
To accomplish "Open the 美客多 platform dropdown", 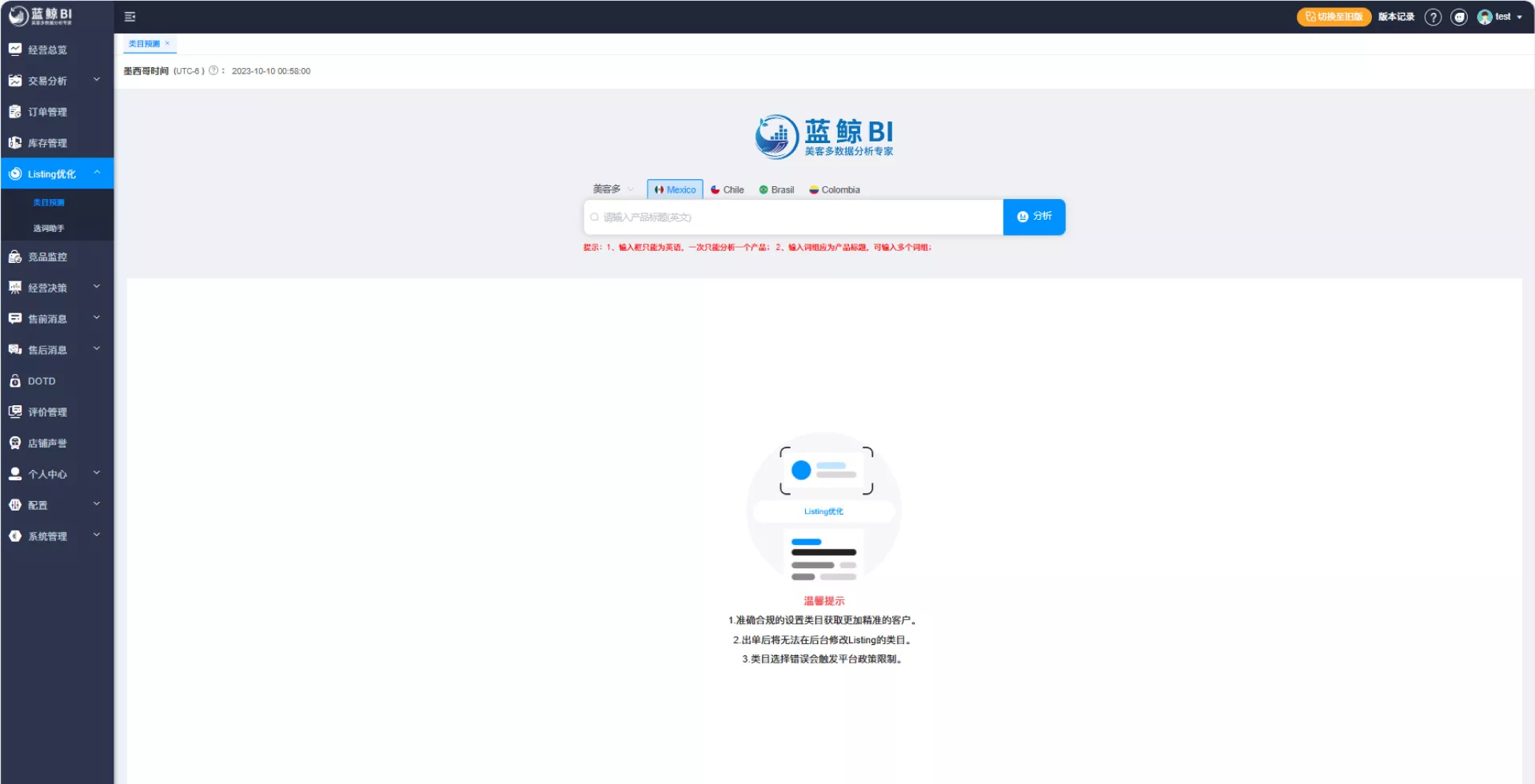I will coord(613,189).
